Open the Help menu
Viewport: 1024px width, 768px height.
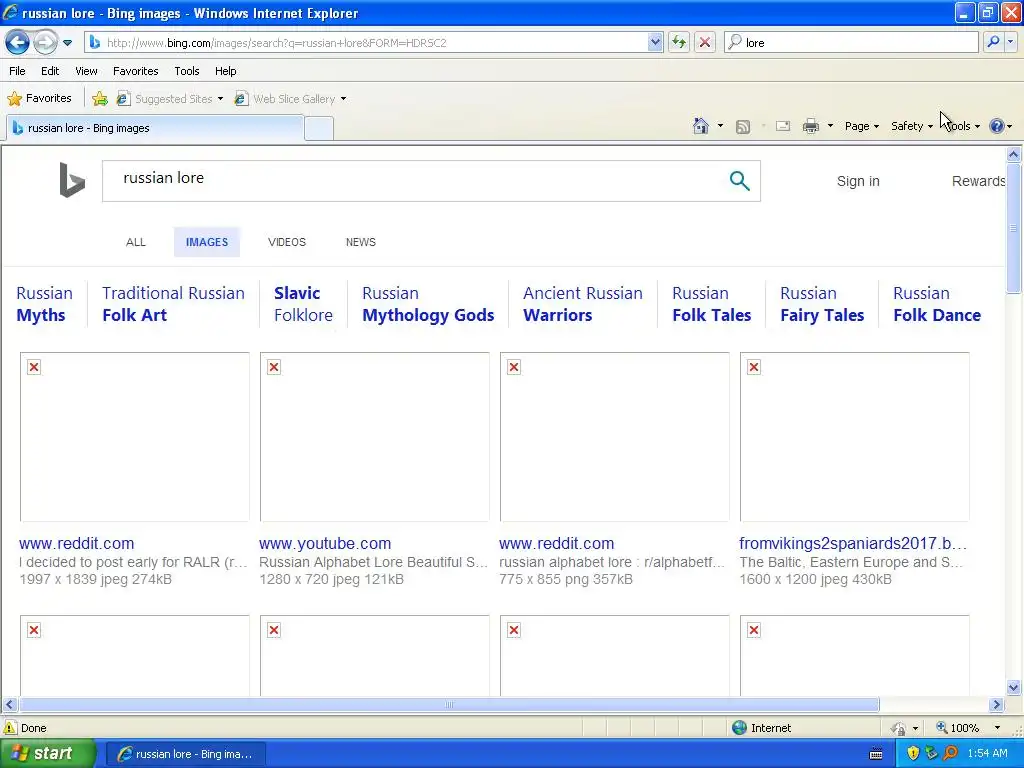226,71
